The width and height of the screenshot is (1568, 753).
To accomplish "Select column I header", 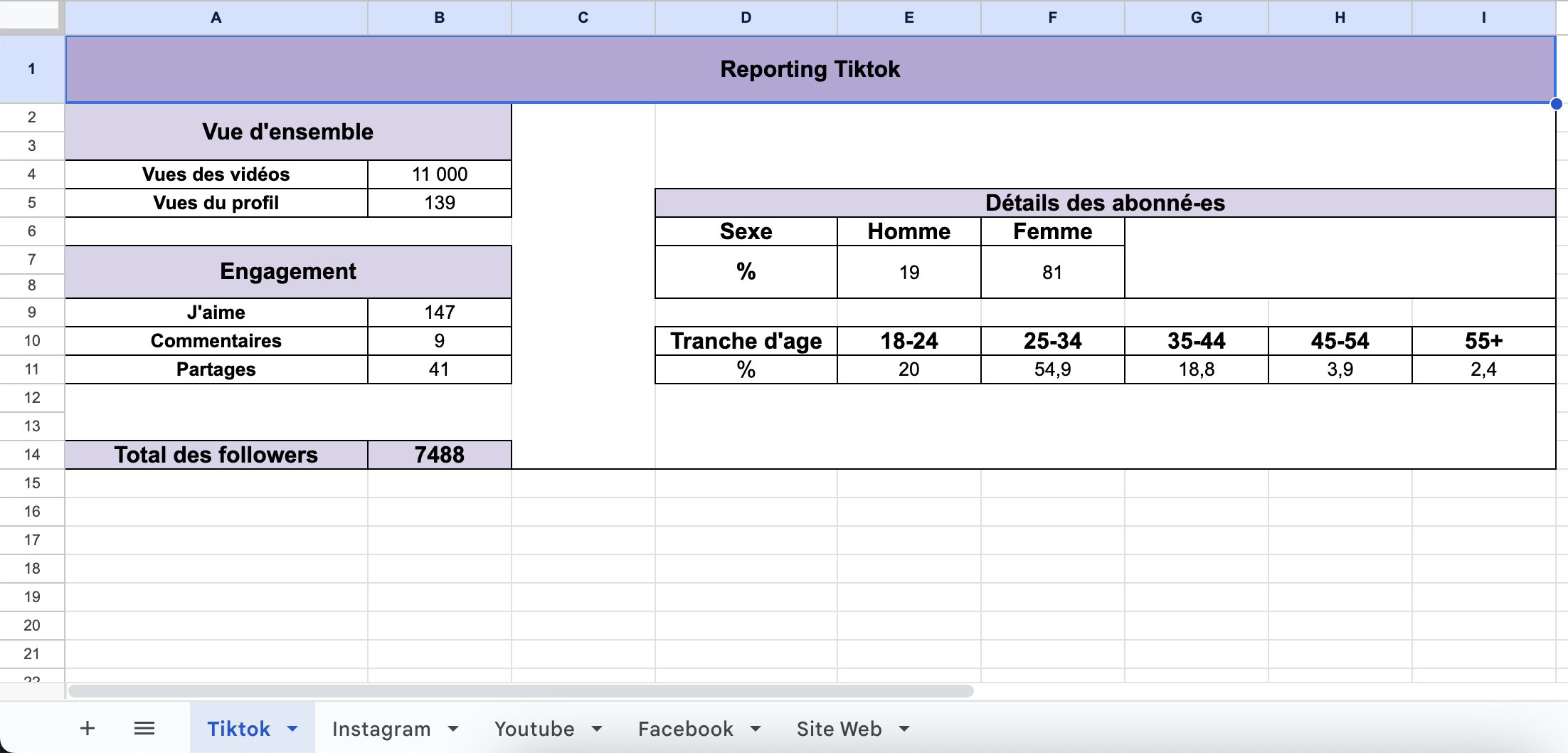I will [x=1484, y=18].
